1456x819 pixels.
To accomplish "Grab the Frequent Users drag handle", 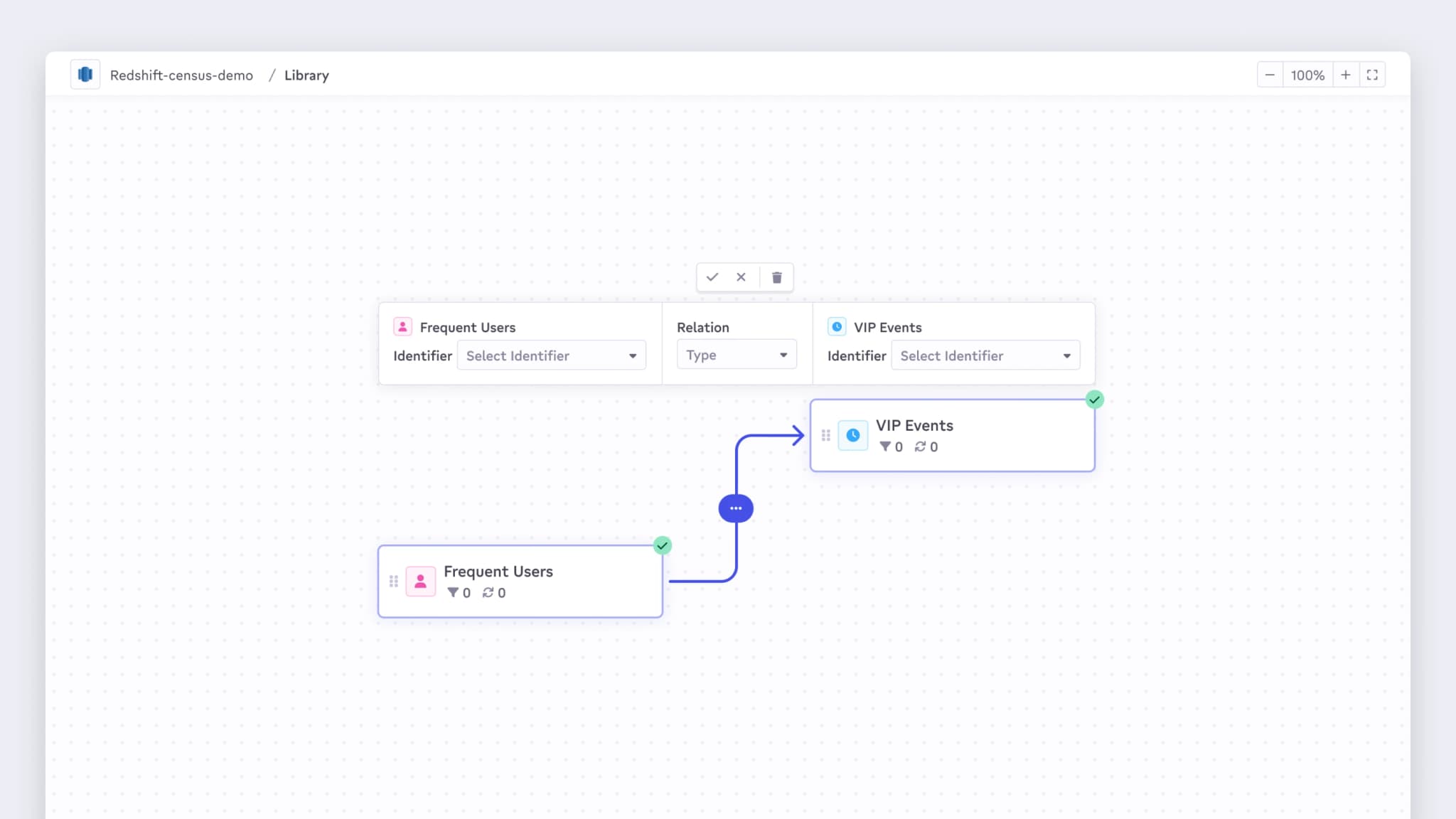I will coord(394,582).
